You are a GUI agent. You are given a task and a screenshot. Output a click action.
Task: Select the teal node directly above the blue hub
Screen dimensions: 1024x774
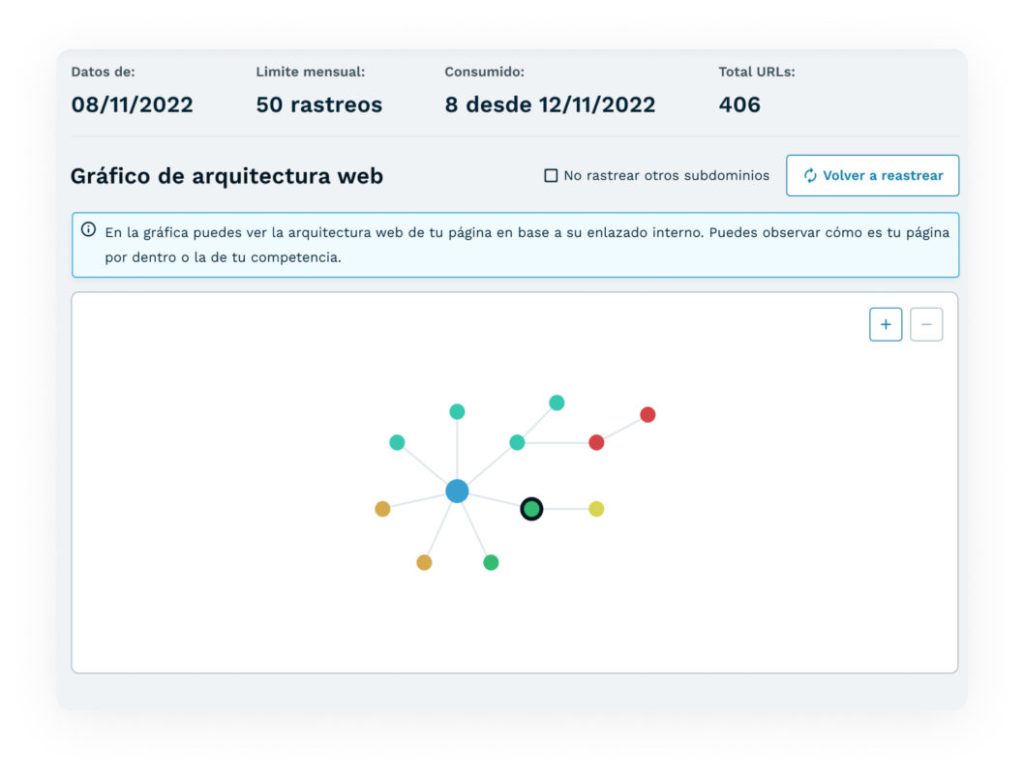457,411
